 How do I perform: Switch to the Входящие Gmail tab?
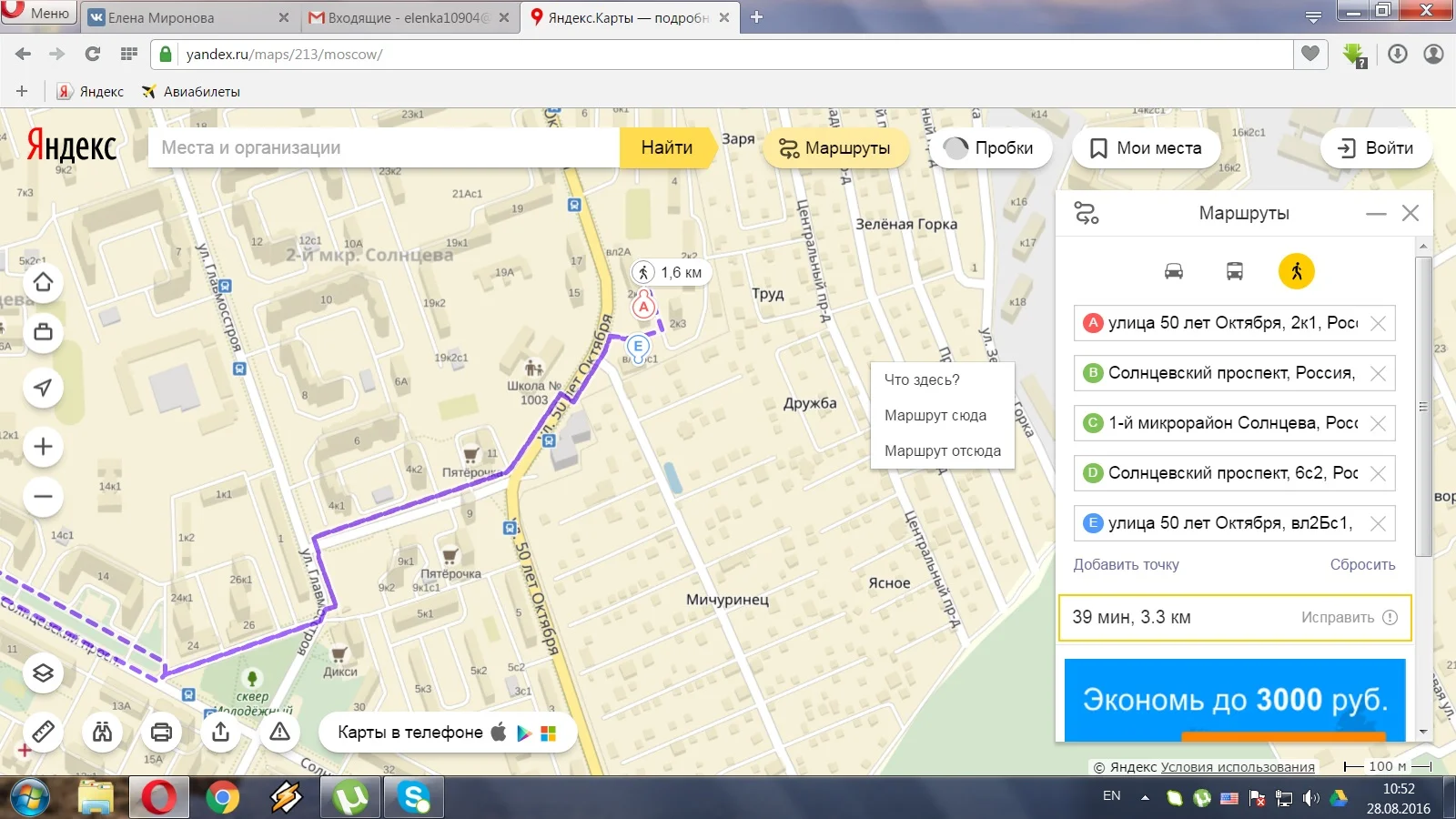(x=409, y=17)
